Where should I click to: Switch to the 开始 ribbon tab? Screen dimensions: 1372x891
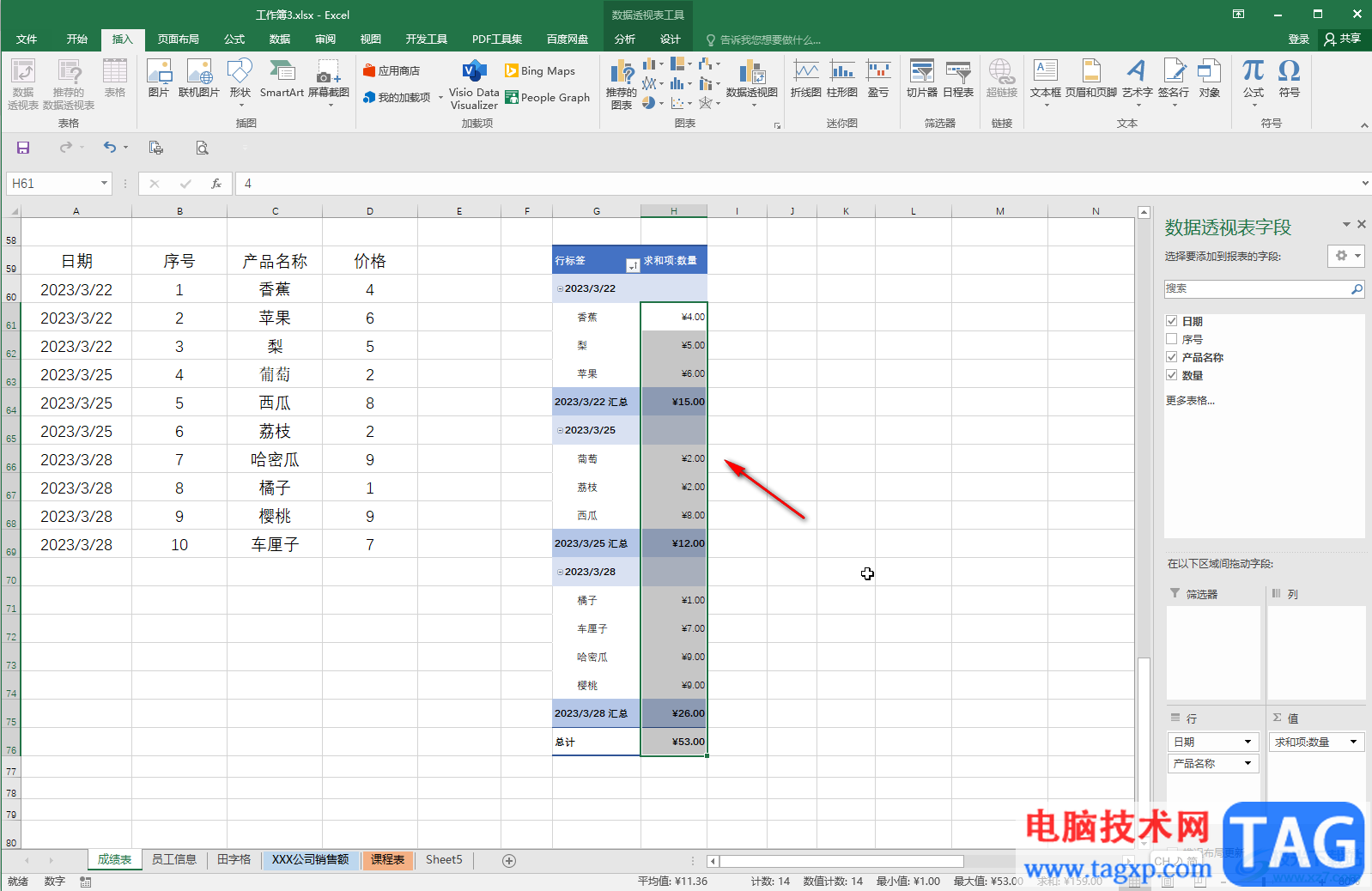pyautogui.click(x=77, y=39)
